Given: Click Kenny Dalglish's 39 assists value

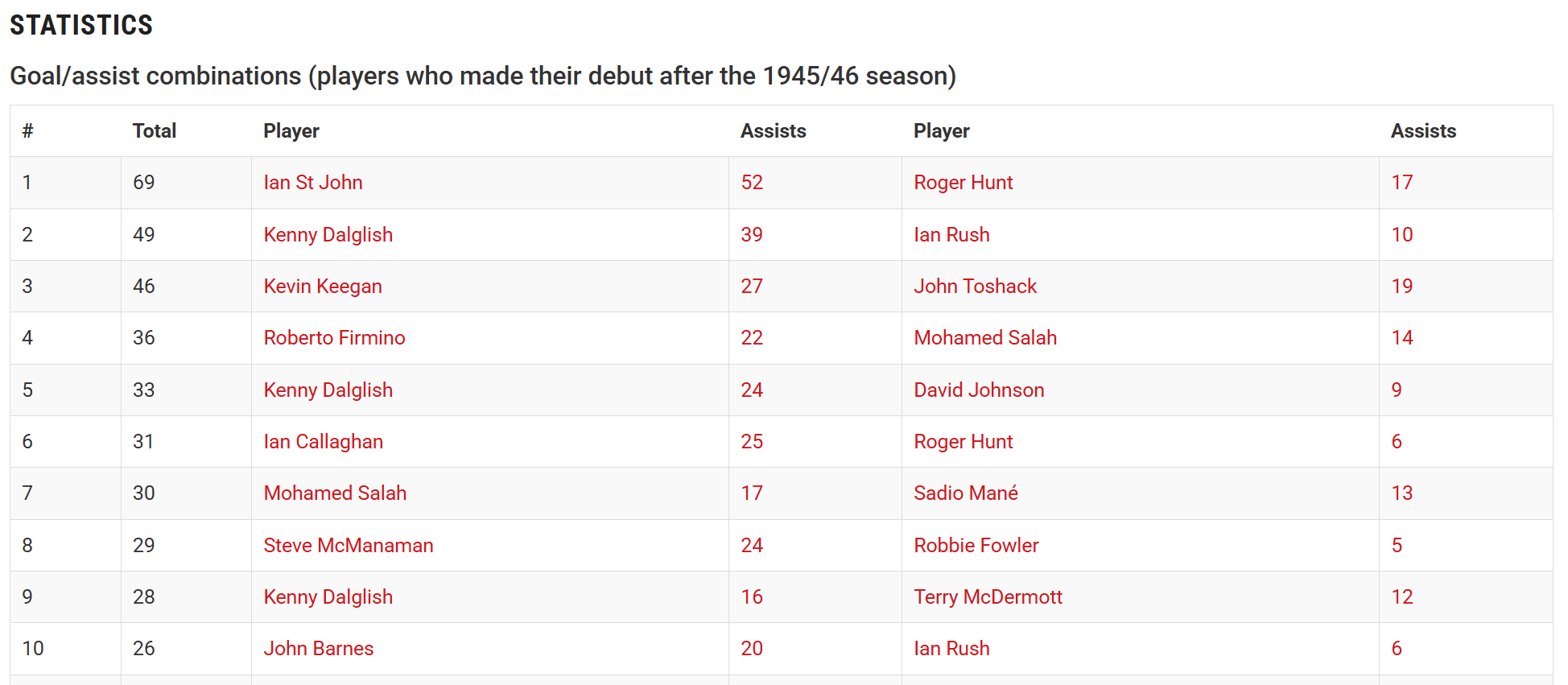Looking at the screenshot, I should pyautogui.click(x=752, y=235).
